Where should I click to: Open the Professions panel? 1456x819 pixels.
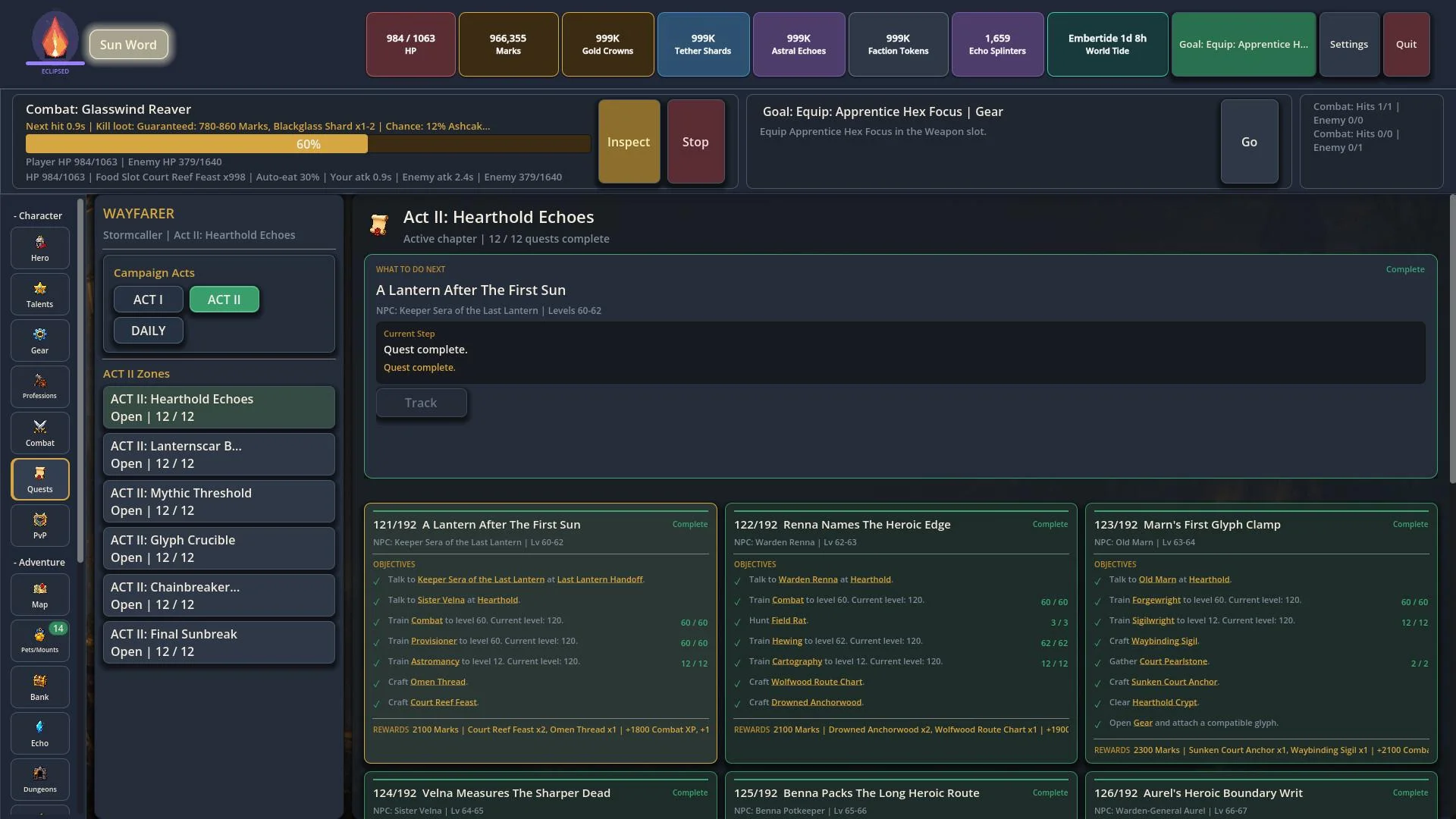tap(40, 387)
